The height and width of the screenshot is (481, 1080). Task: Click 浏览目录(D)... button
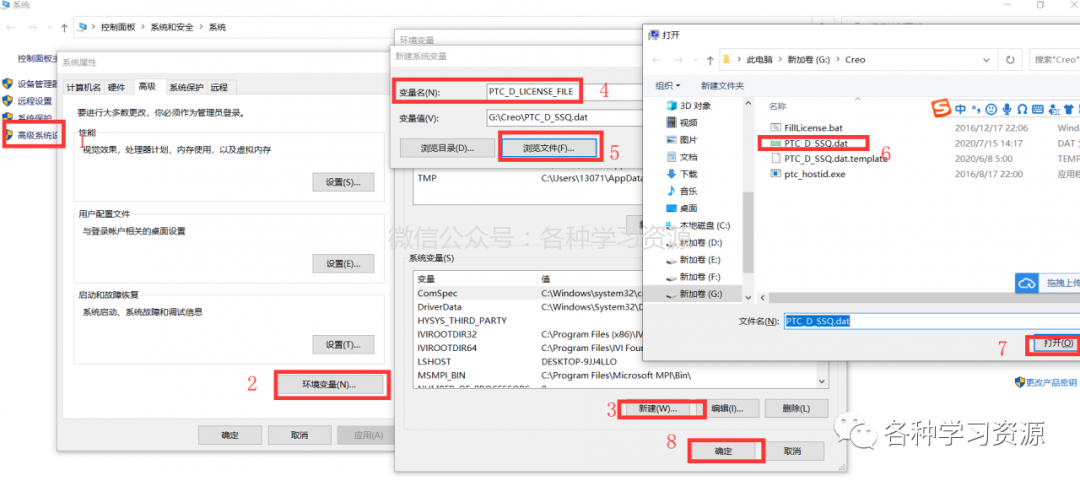pyautogui.click(x=447, y=148)
